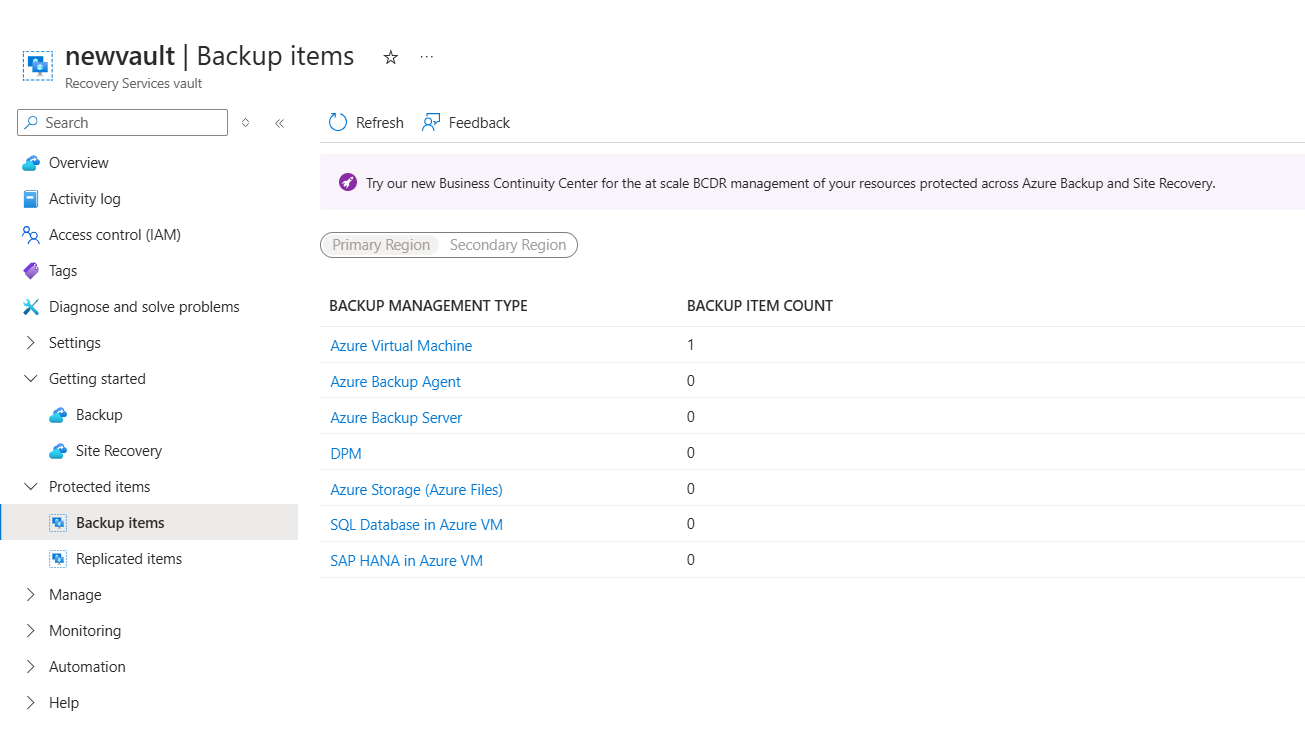Click the Access control (IAM) people icon
Viewport: 1305px width, 739px height.
(x=31, y=235)
